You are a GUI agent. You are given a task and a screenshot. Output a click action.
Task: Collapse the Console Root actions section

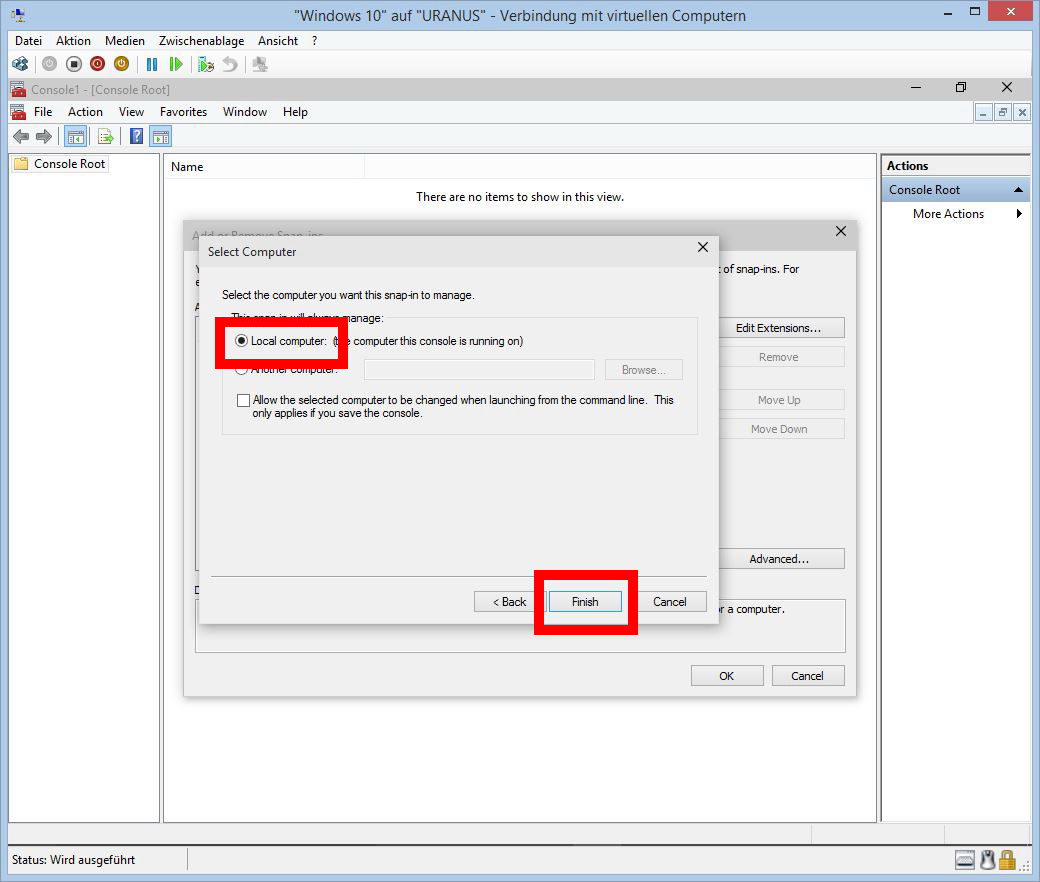[1018, 190]
